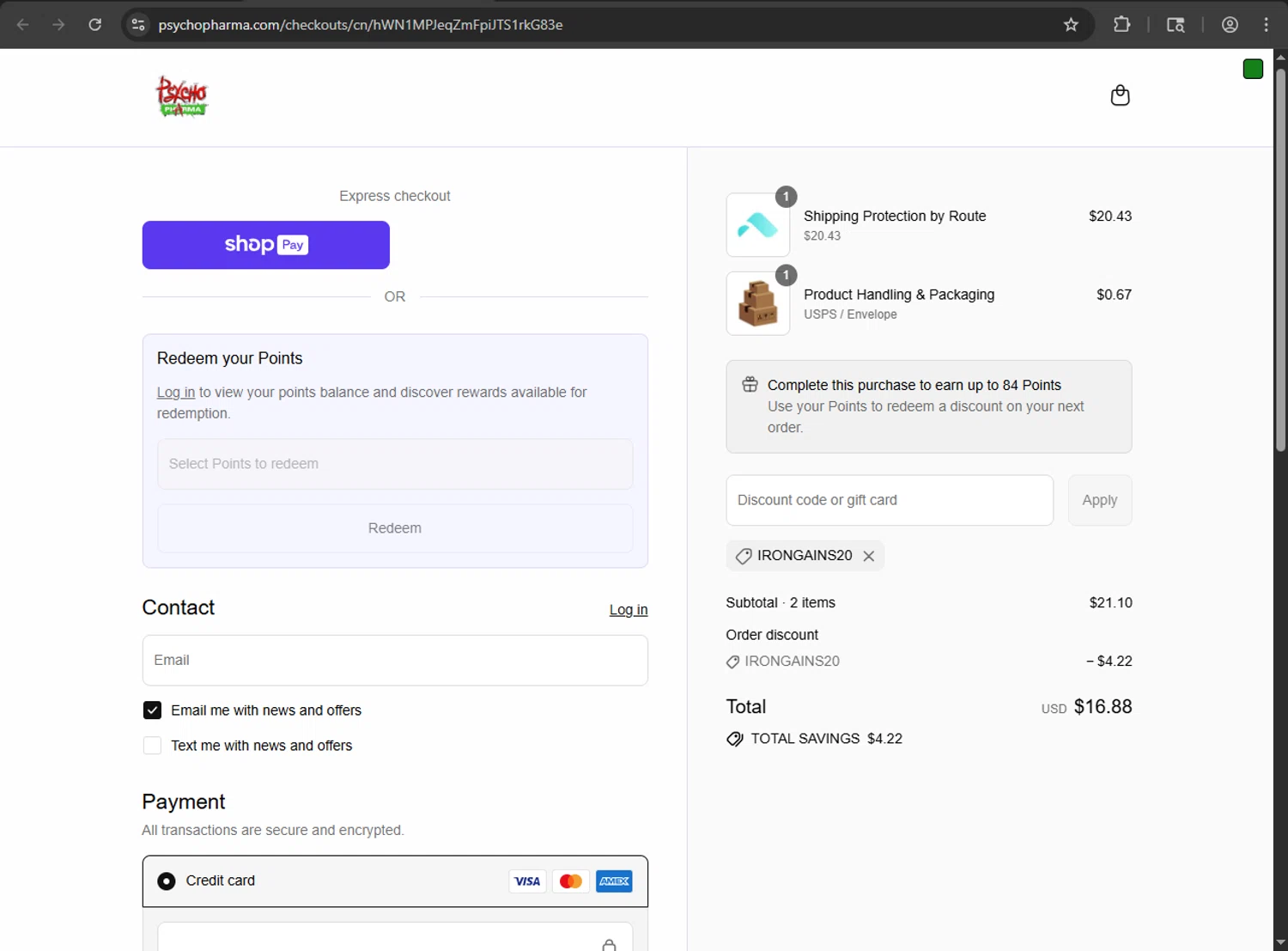Open the tab search icon in toolbar
The width and height of the screenshot is (1288, 951).
coord(1176,25)
